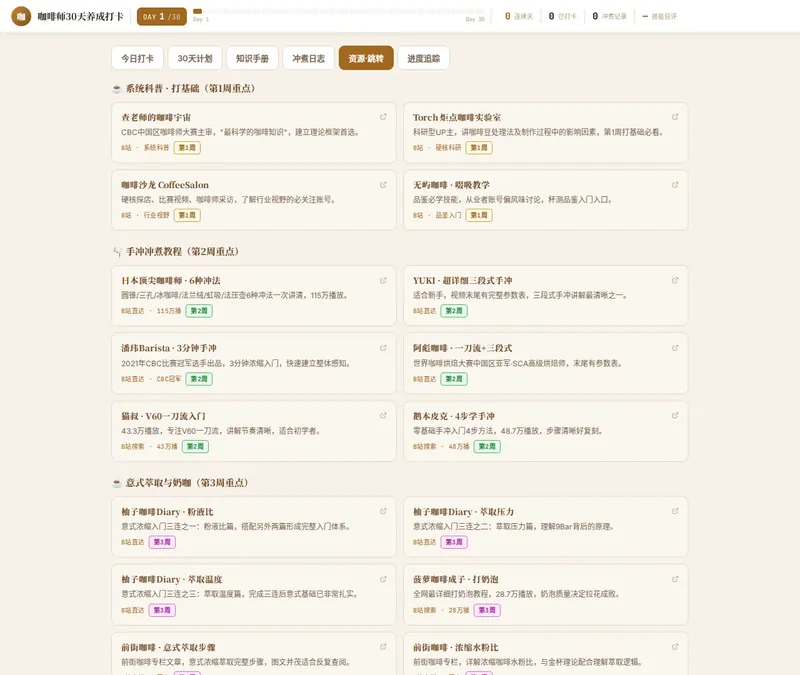Open external link icon on 无屿咖啡·啜吸教学 card

coord(675,185)
